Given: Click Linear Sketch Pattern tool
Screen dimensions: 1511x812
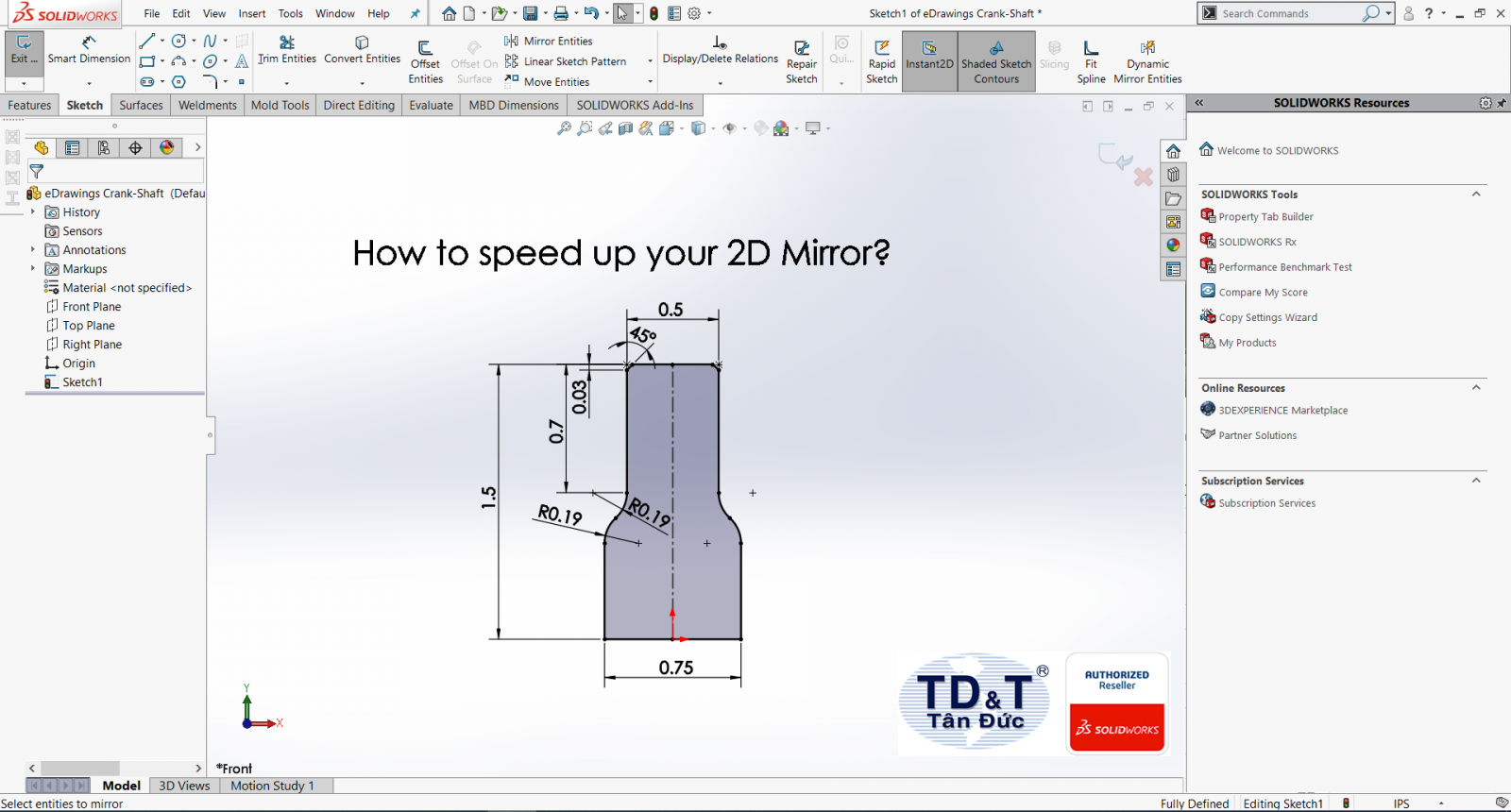Looking at the screenshot, I should pos(566,61).
